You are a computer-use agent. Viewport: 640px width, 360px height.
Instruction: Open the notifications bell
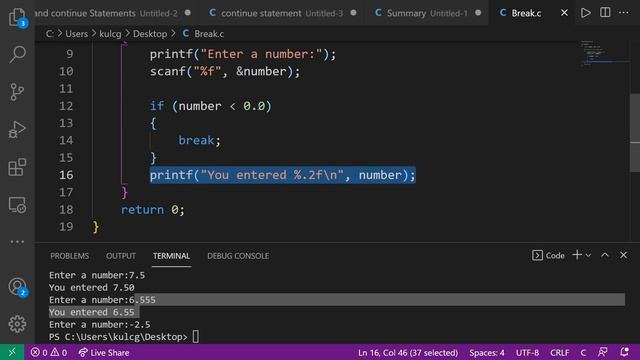(x=624, y=352)
